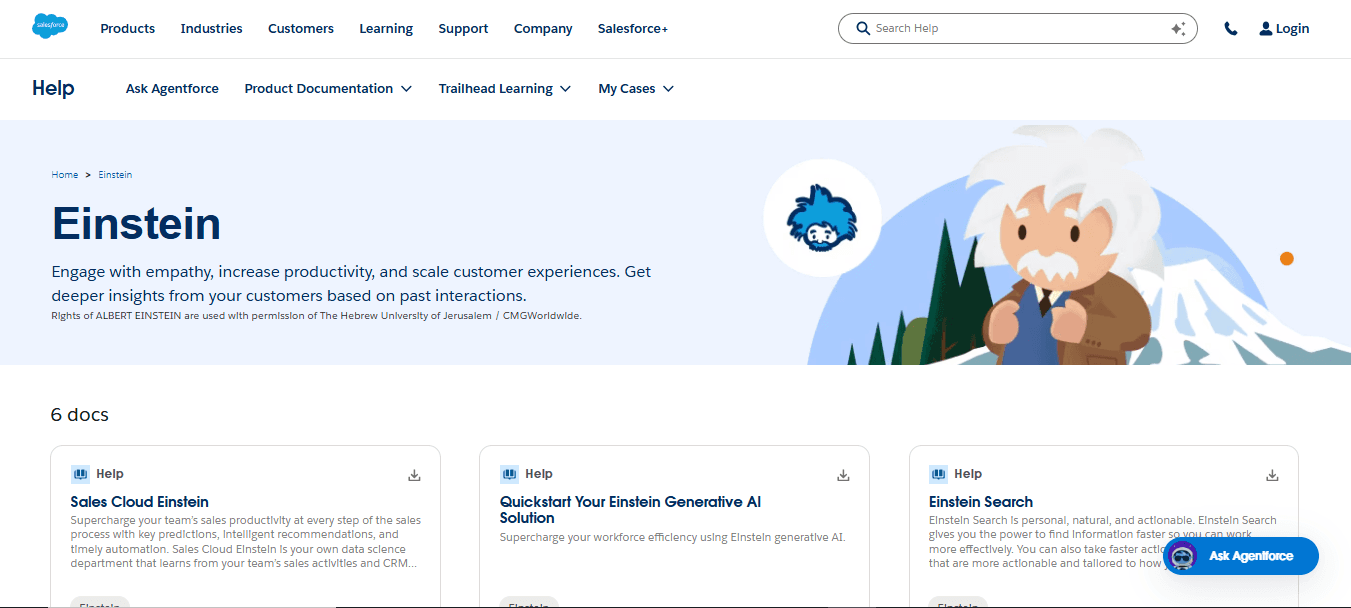Click Einstein in the breadcrumb
The width and height of the screenshot is (1351, 608).
(115, 175)
